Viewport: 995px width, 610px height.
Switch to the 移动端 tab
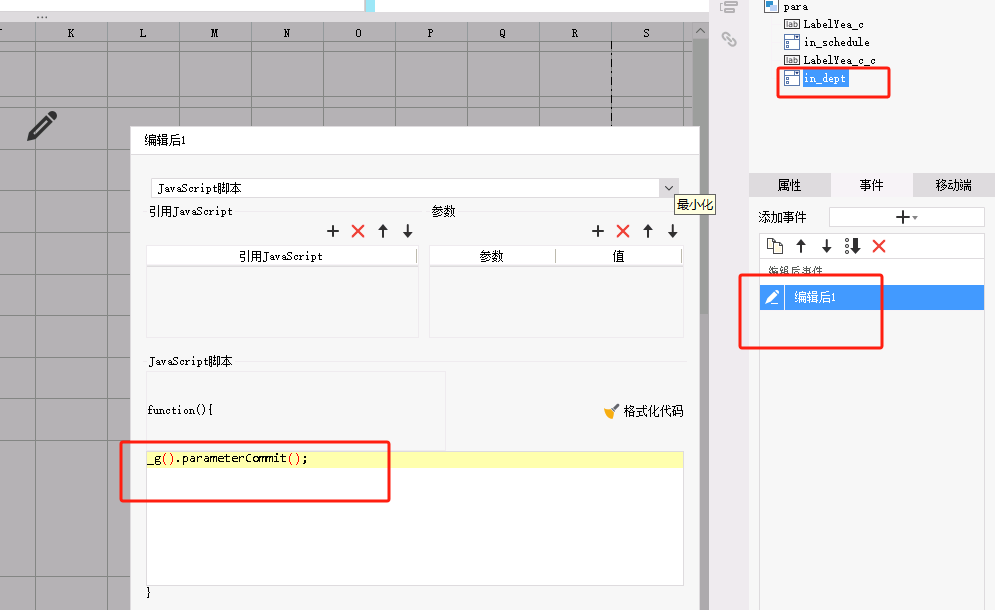coord(953,185)
